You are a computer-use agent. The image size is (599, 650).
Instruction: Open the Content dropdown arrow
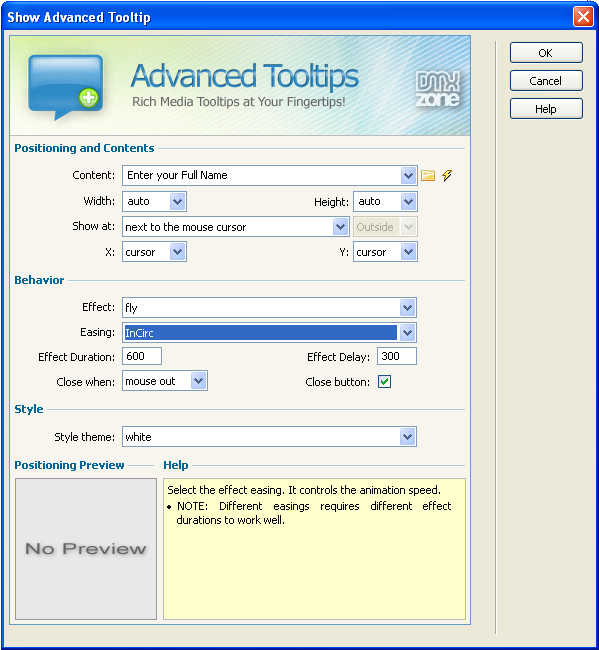pyautogui.click(x=408, y=176)
